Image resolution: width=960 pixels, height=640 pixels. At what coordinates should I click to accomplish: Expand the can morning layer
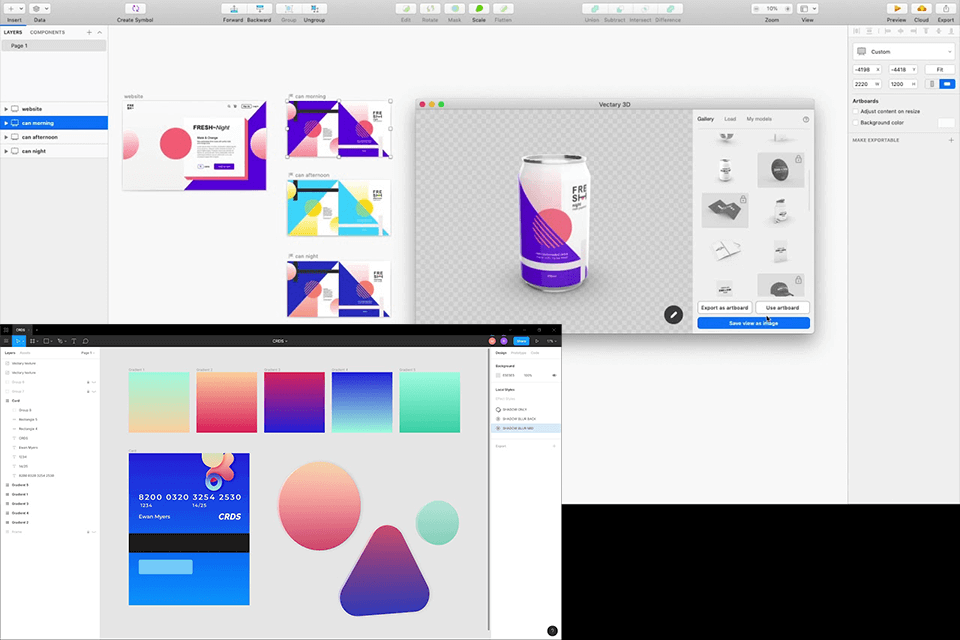6,123
